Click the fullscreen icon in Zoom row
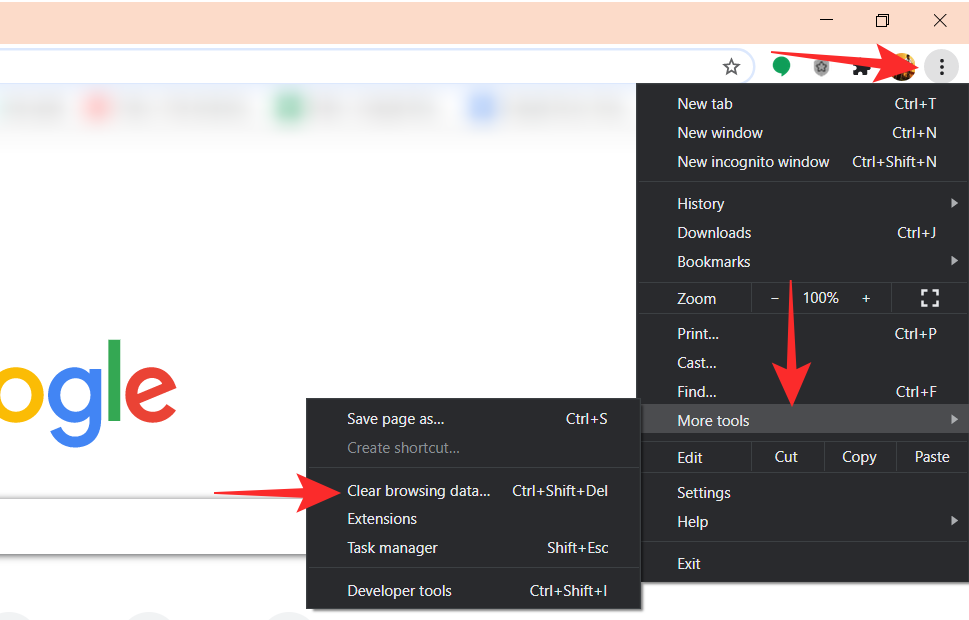The image size is (969, 620). click(929, 298)
